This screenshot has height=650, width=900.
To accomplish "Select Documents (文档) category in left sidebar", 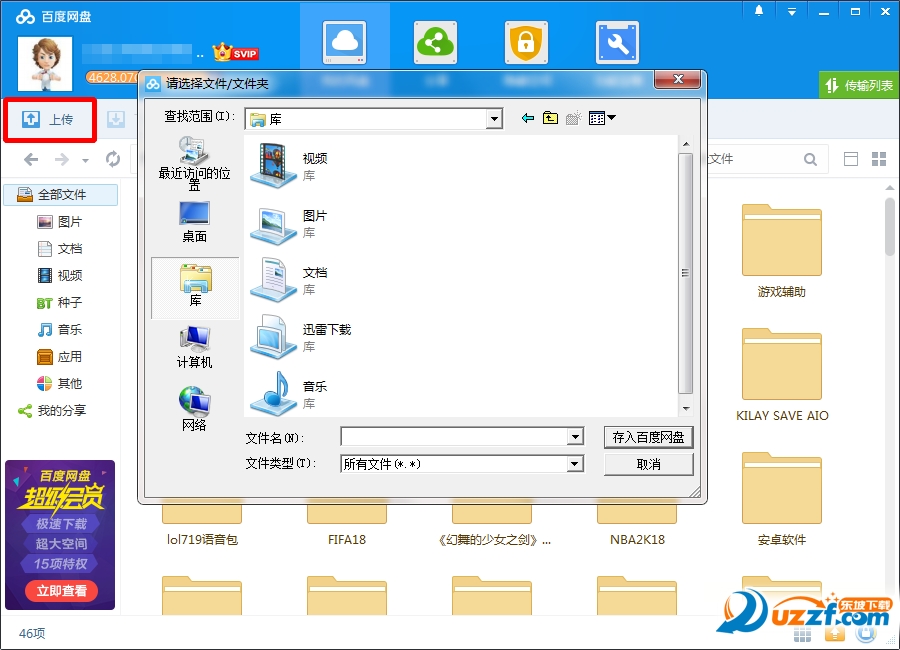I will (60, 249).
